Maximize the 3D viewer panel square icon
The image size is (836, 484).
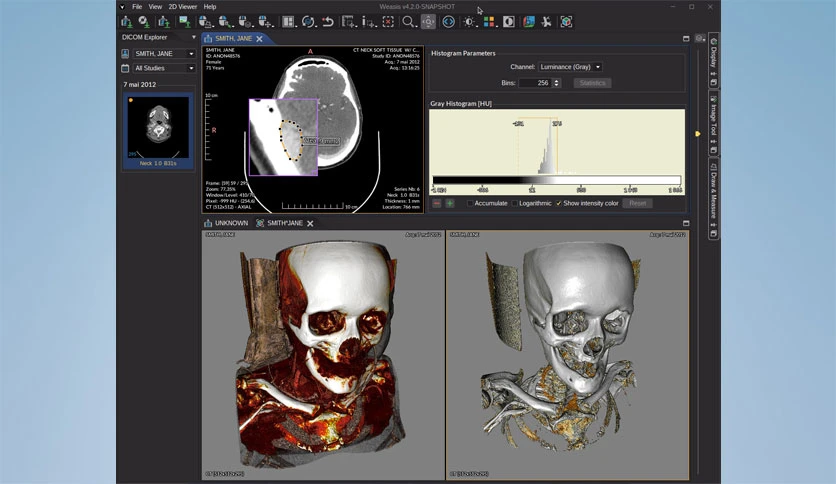[x=686, y=223]
